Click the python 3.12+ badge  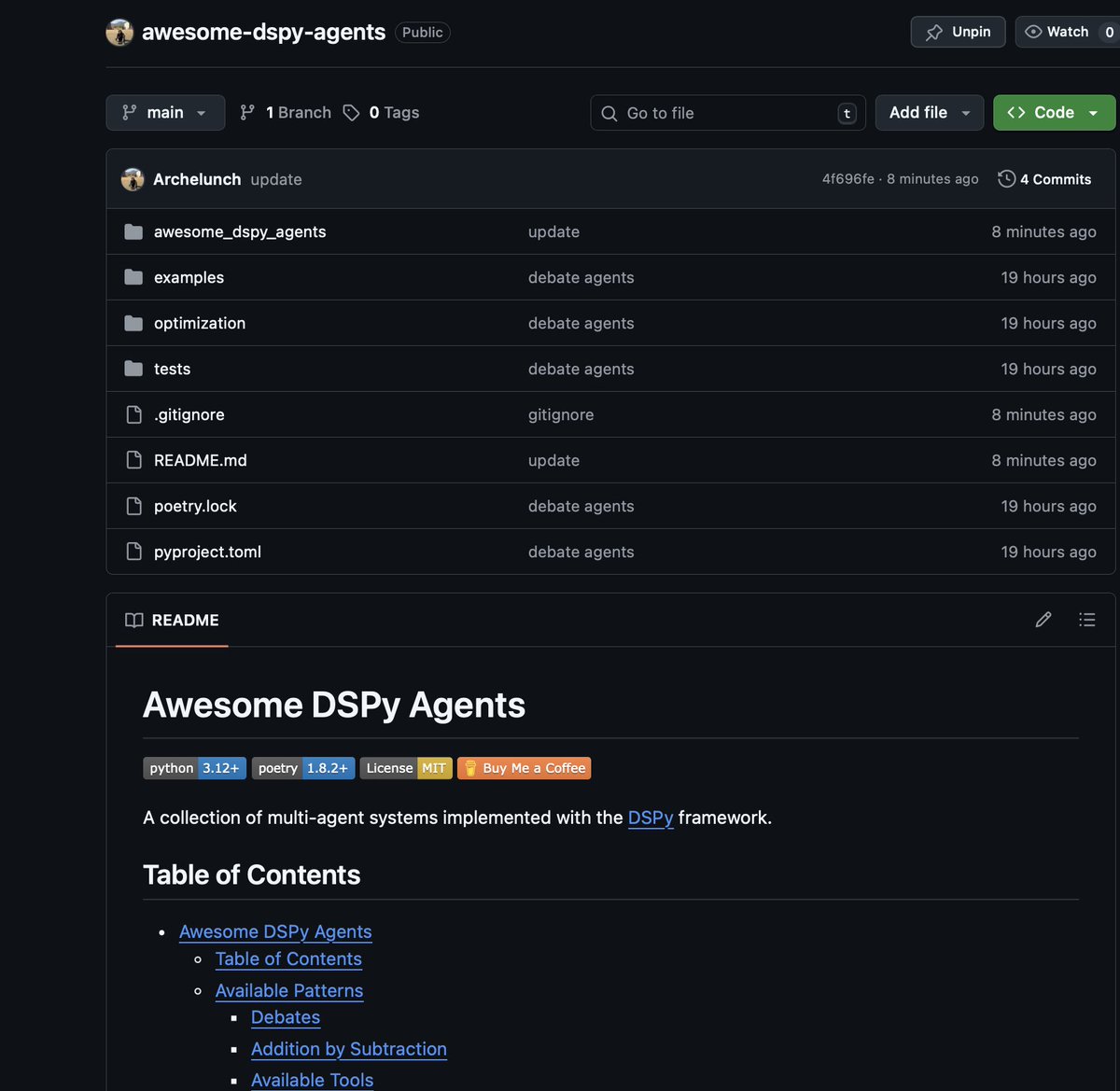194,768
